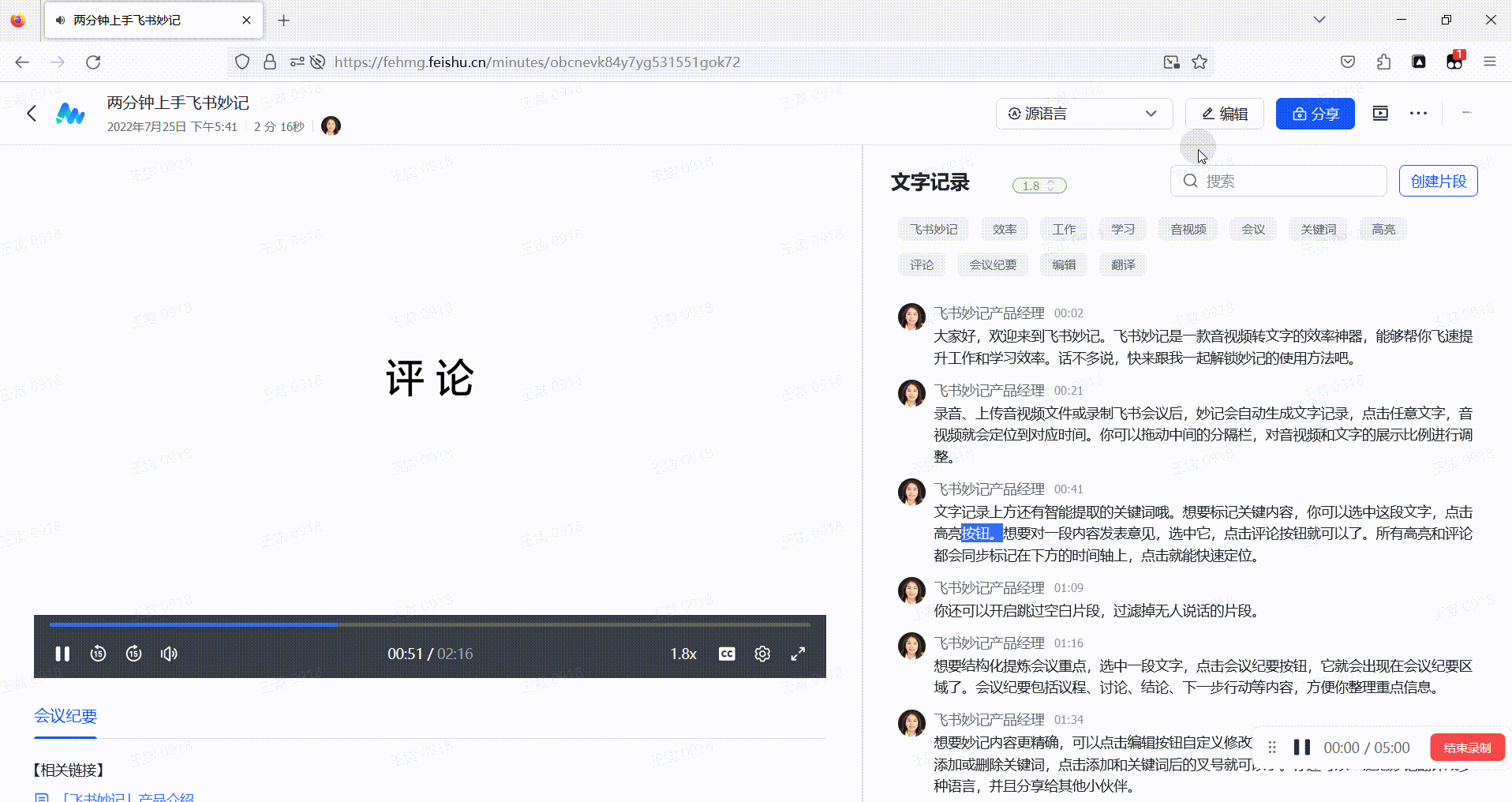1512x802 pixels.
Task: Select the 工作 keyword tag
Action: (x=1064, y=230)
